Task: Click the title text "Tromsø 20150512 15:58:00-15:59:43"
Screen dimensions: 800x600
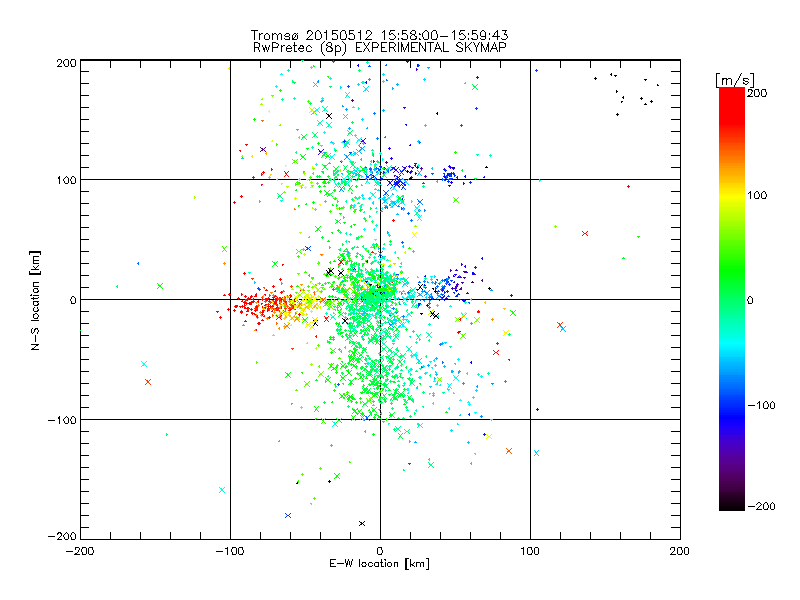Action: pos(379,35)
